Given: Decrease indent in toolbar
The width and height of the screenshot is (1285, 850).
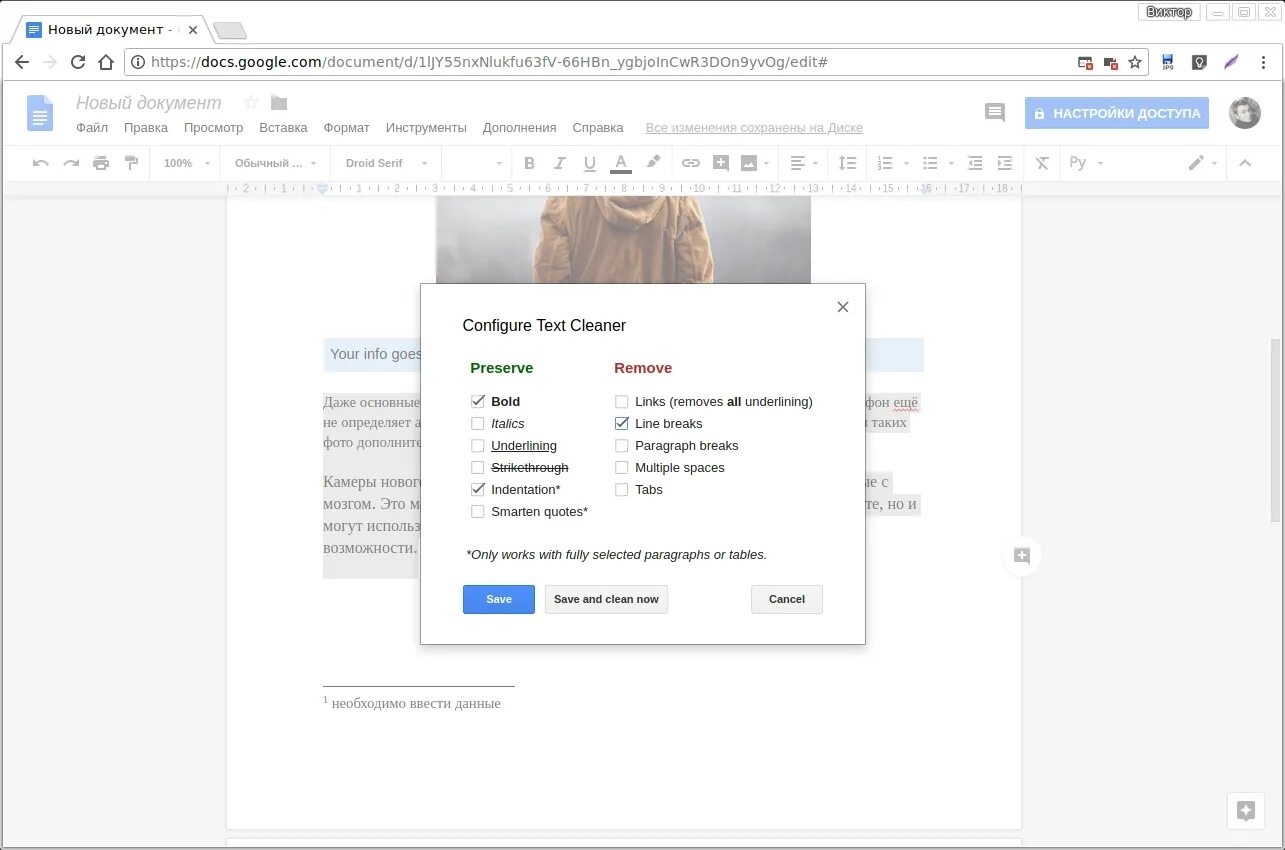Looking at the screenshot, I should tap(975, 163).
